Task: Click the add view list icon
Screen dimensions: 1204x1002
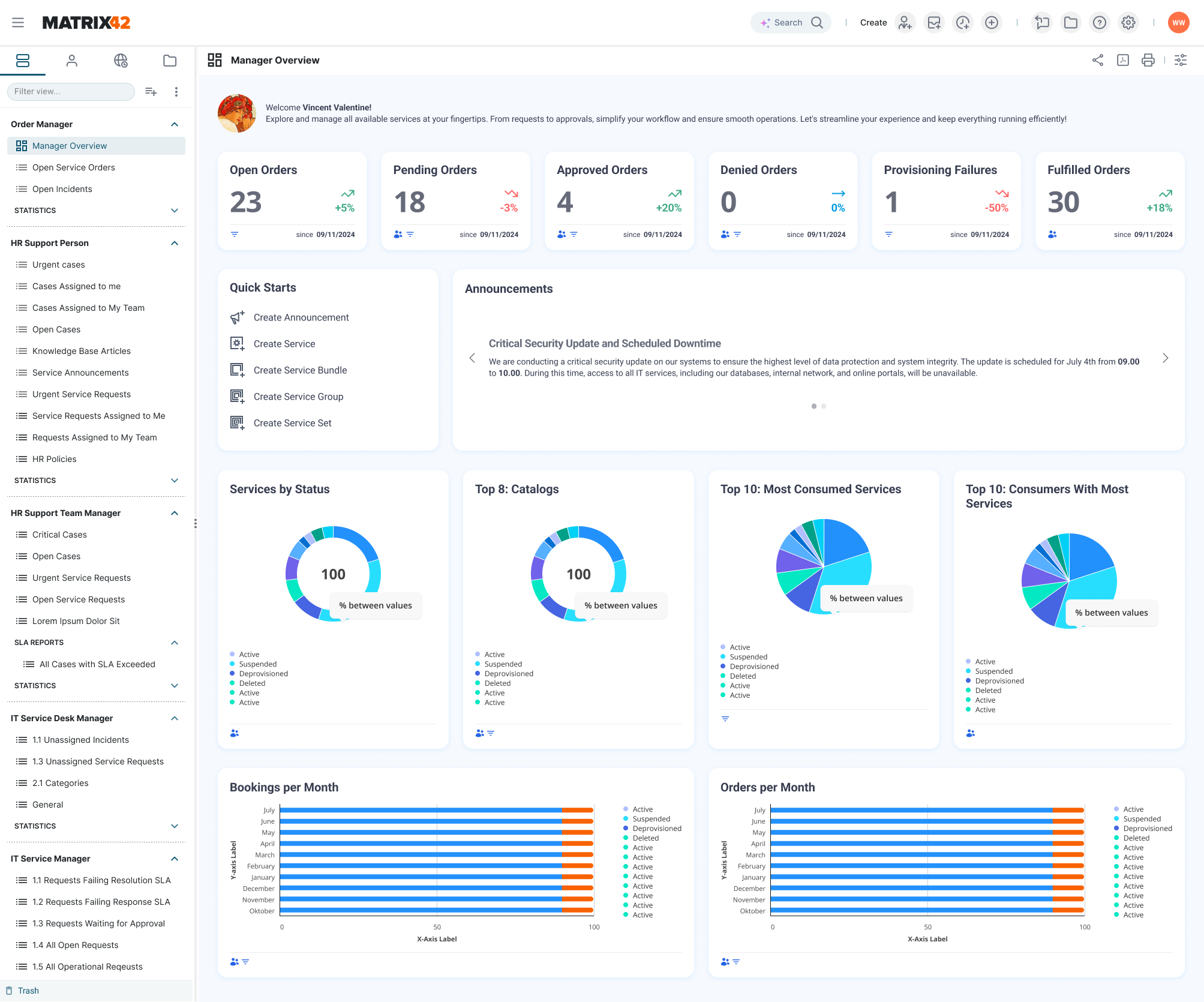Action: [x=151, y=92]
